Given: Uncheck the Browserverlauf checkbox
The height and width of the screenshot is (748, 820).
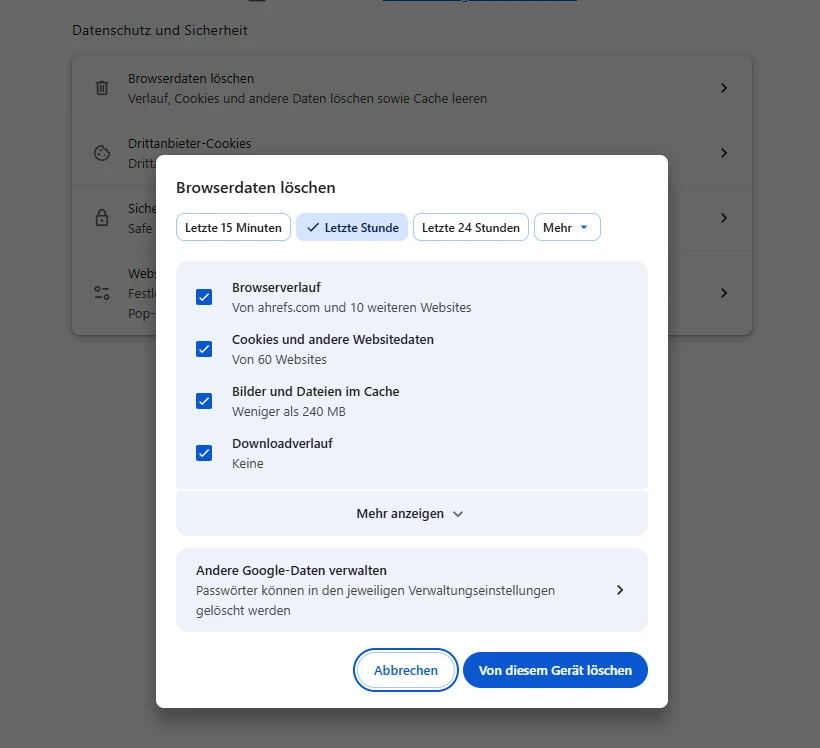Looking at the screenshot, I should point(204,297).
